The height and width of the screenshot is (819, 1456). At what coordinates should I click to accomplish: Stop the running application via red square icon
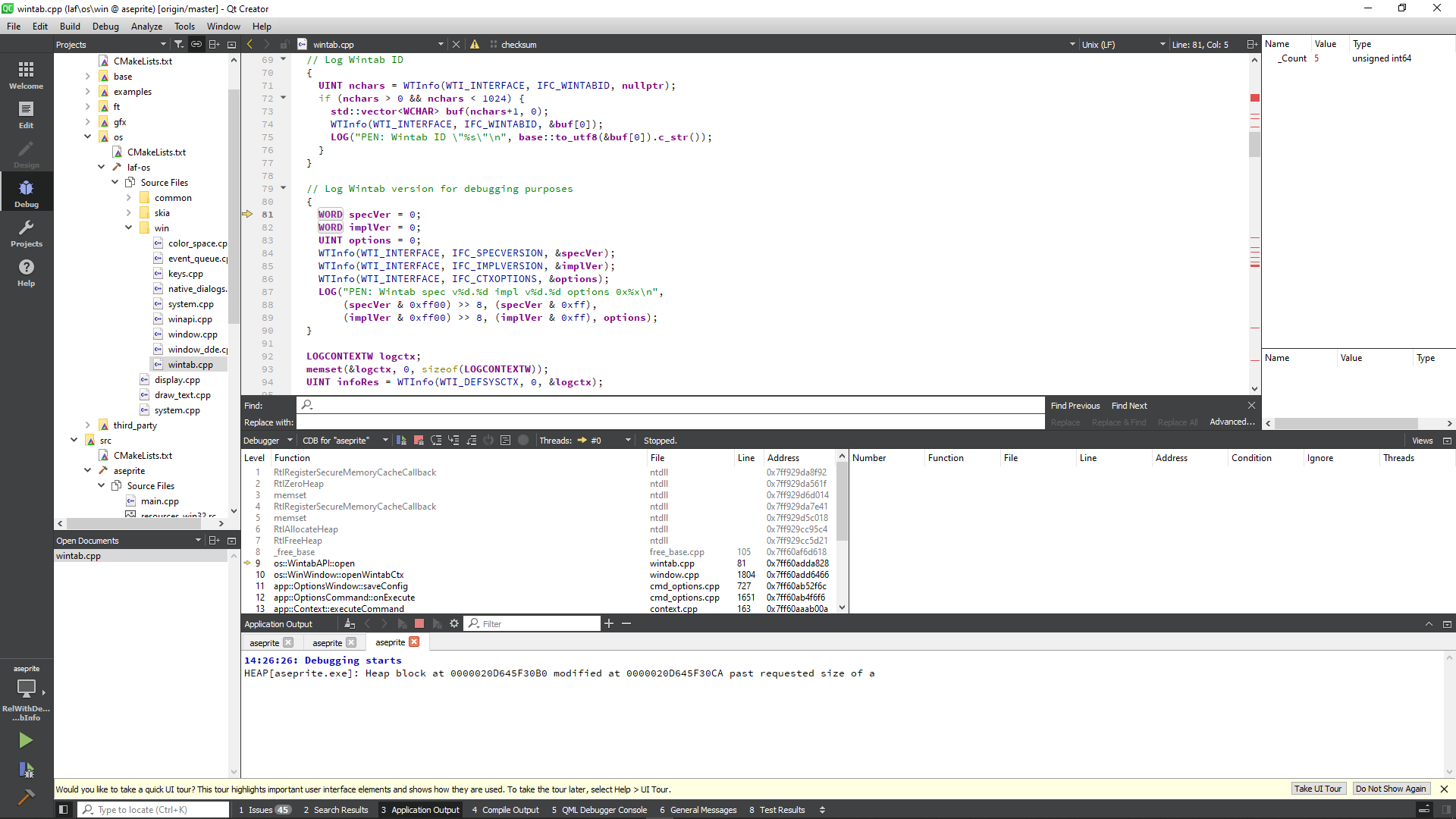(x=419, y=623)
